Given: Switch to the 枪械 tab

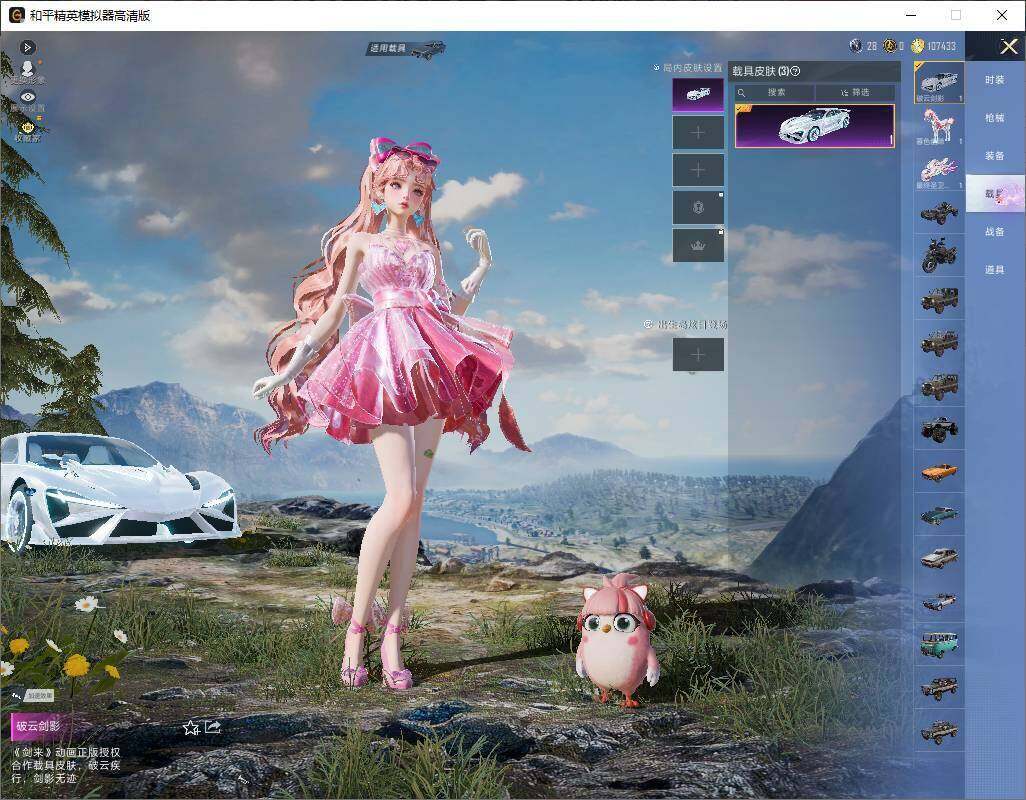Looking at the screenshot, I should click(x=995, y=118).
